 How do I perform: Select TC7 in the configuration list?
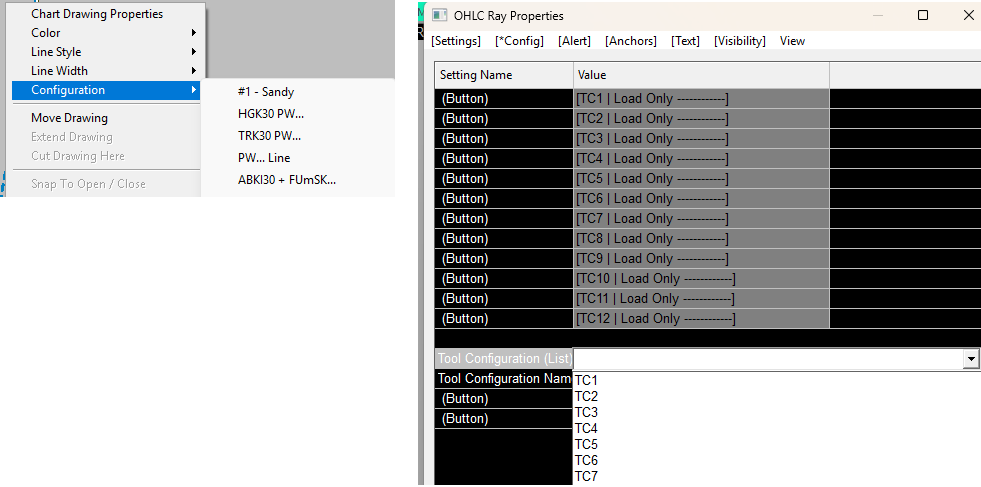pos(586,476)
